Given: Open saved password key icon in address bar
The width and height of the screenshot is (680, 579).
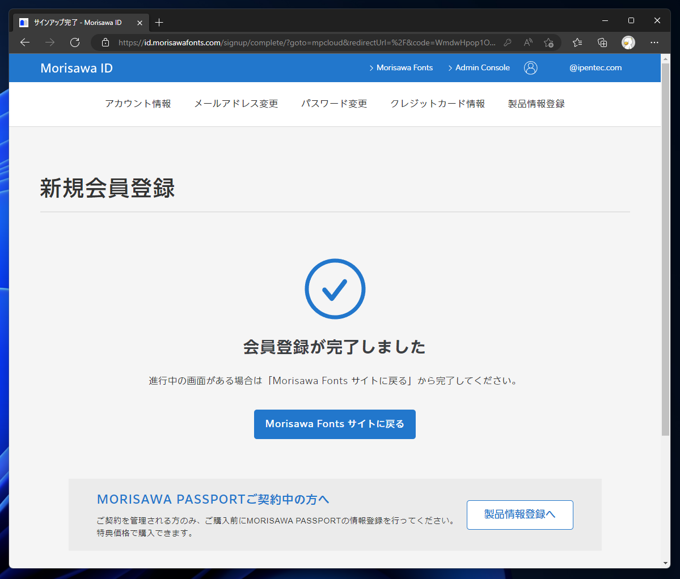Looking at the screenshot, I should pyautogui.click(x=507, y=43).
